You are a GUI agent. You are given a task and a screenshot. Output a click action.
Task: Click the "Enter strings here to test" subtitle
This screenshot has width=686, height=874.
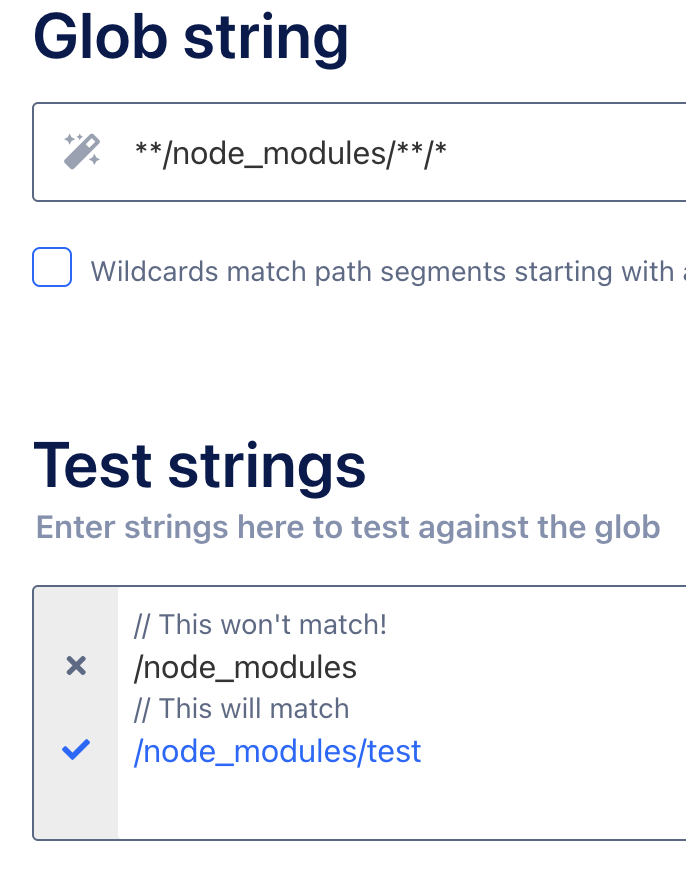(x=348, y=527)
